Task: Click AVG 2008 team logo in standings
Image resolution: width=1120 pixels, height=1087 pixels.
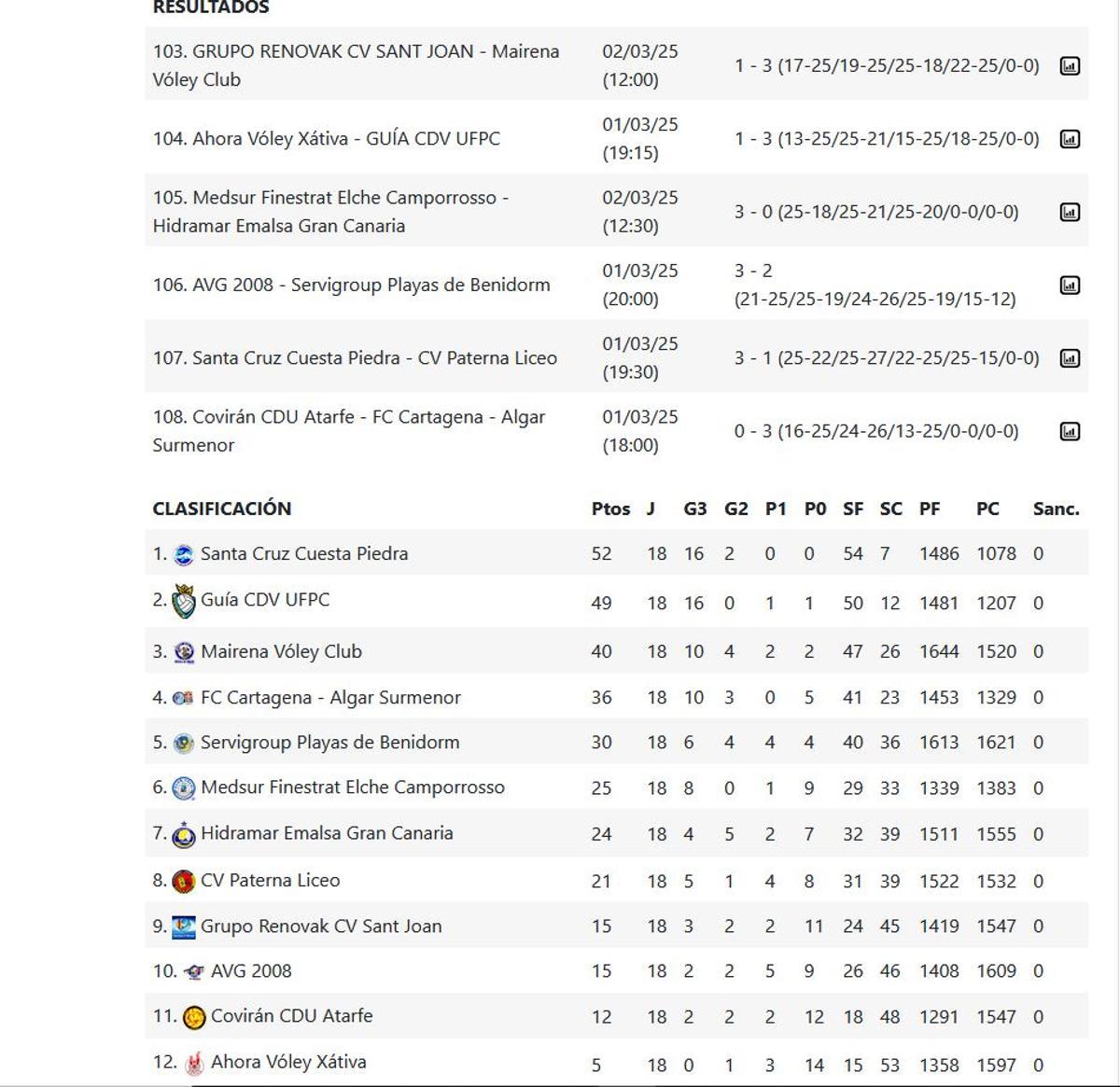Action: click(x=194, y=972)
